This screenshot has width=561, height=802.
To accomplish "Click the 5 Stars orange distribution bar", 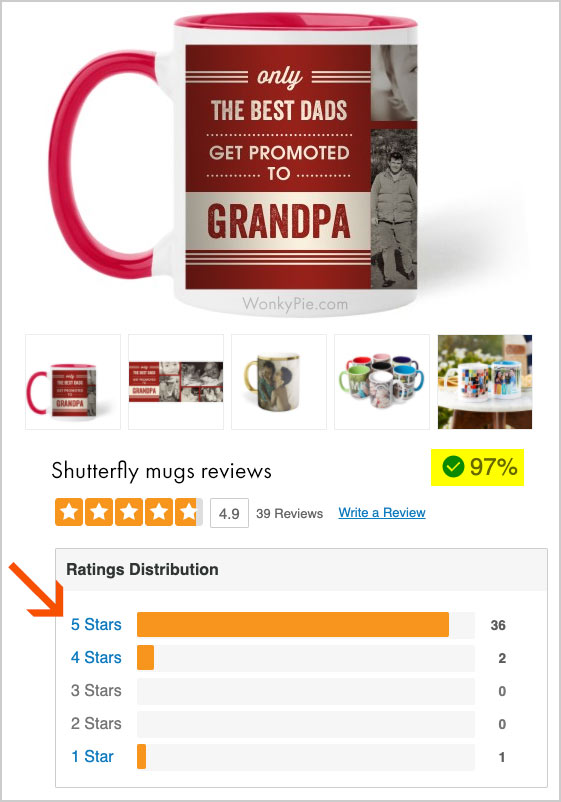I will pyautogui.click(x=293, y=625).
